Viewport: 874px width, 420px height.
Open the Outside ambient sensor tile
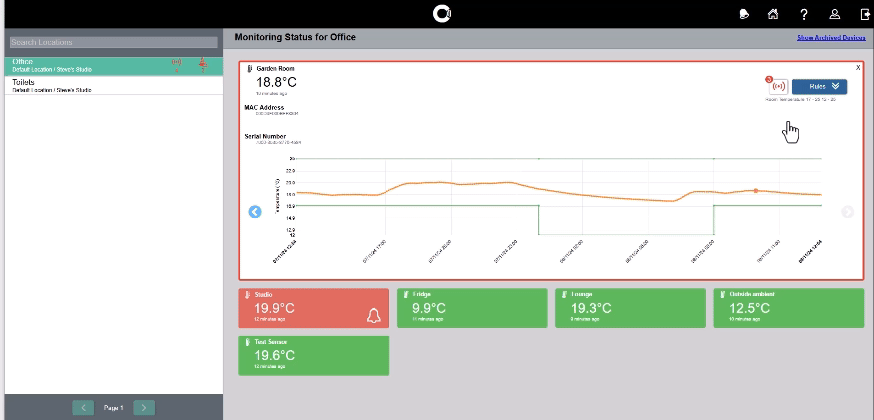pyautogui.click(x=789, y=308)
